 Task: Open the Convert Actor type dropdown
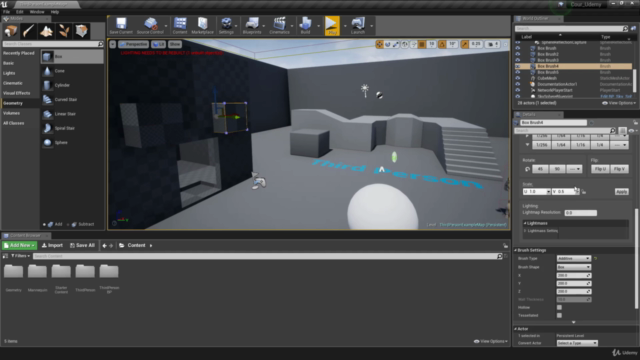click(577, 343)
